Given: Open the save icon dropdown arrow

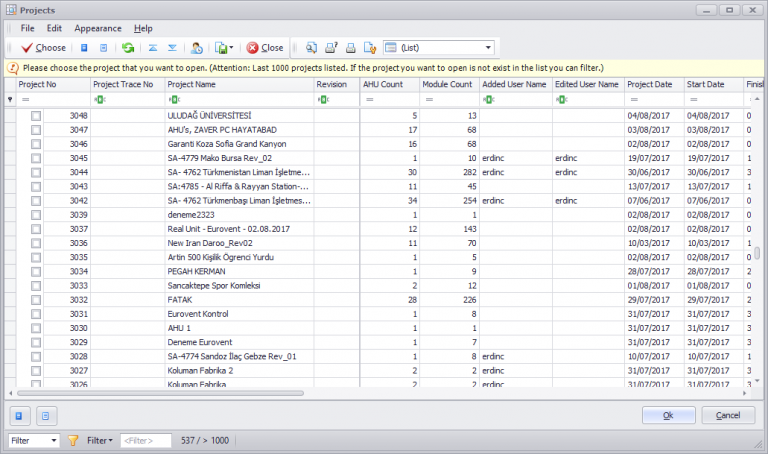Looking at the screenshot, I should click(232, 47).
